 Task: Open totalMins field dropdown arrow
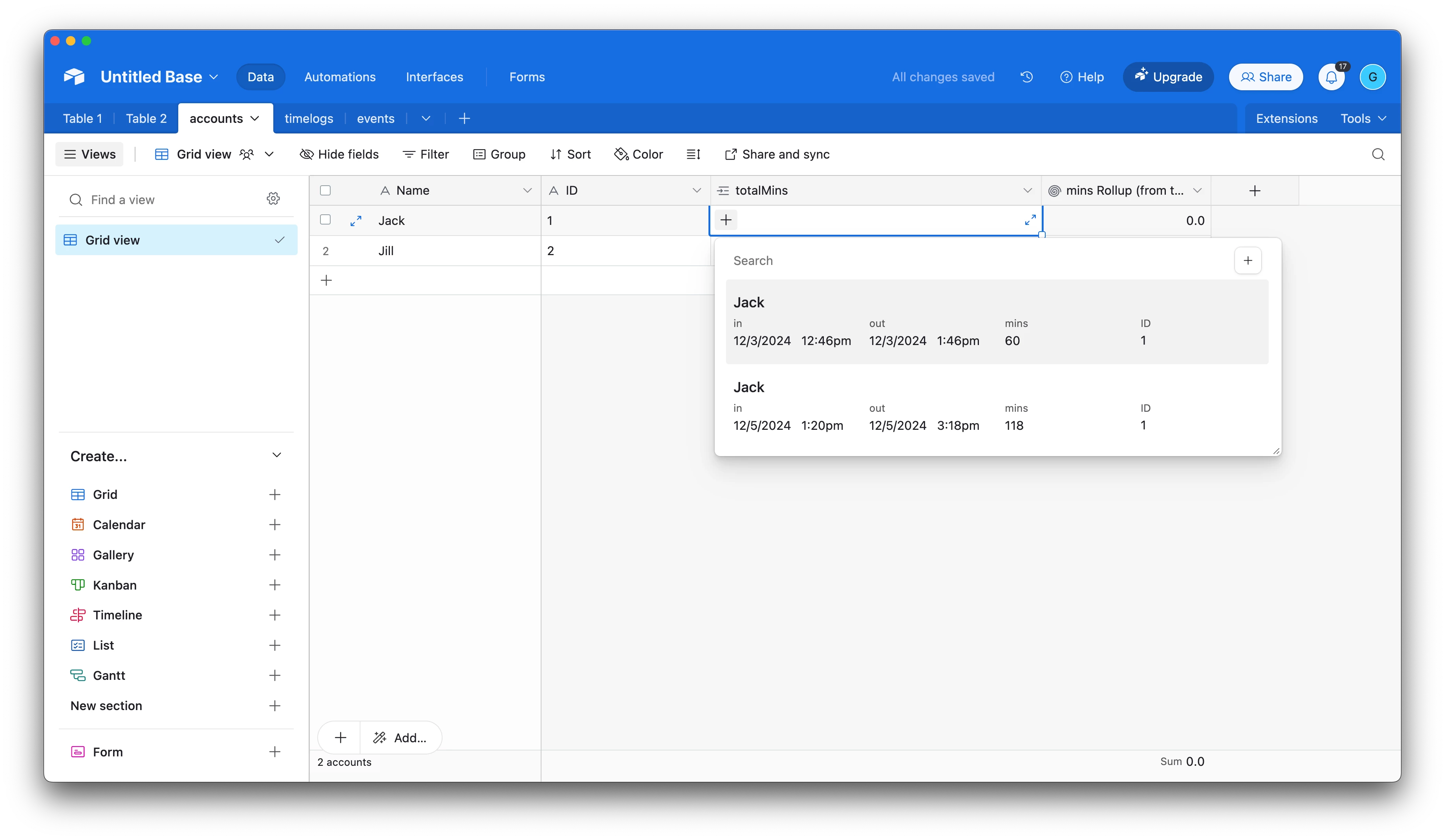pos(1027,190)
